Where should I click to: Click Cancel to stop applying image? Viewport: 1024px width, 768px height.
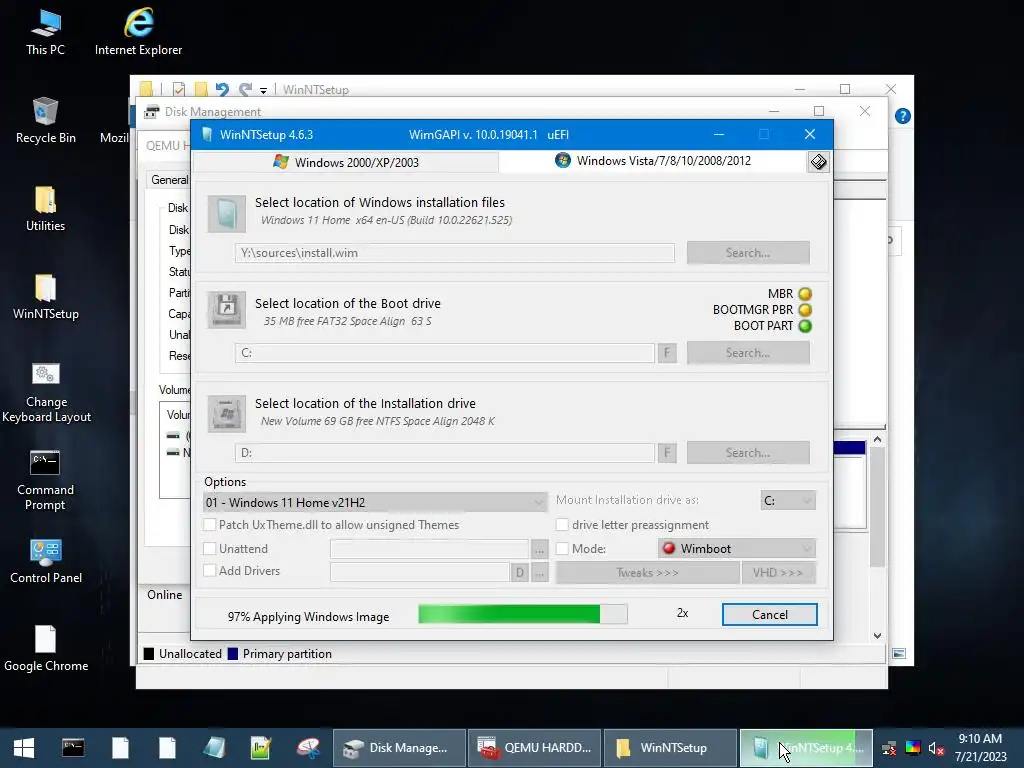point(769,615)
